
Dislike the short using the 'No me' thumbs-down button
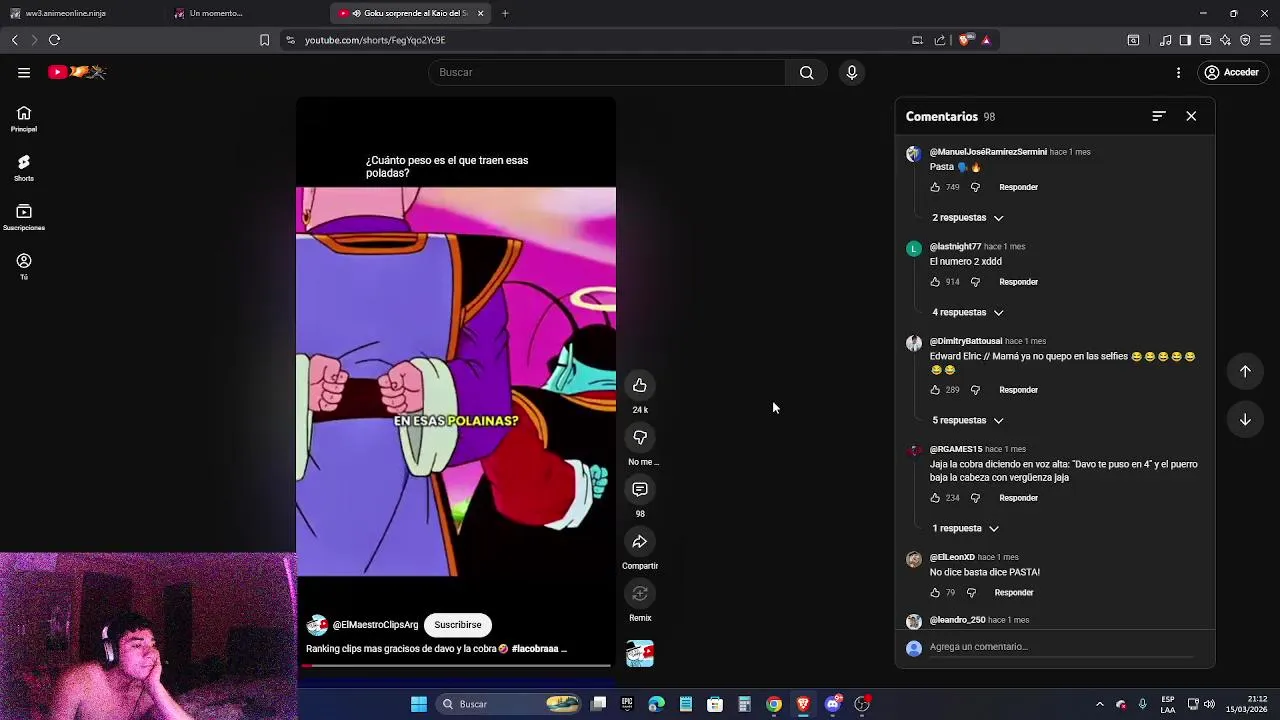point(640,438)
